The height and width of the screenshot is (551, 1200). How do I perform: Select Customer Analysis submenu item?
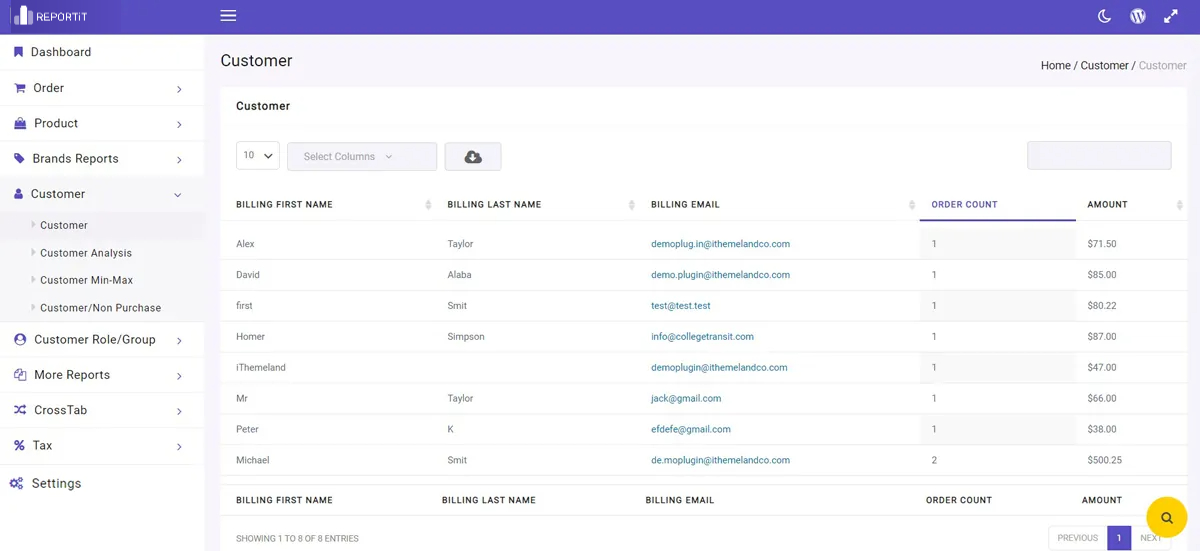click(x=86, y=253)
